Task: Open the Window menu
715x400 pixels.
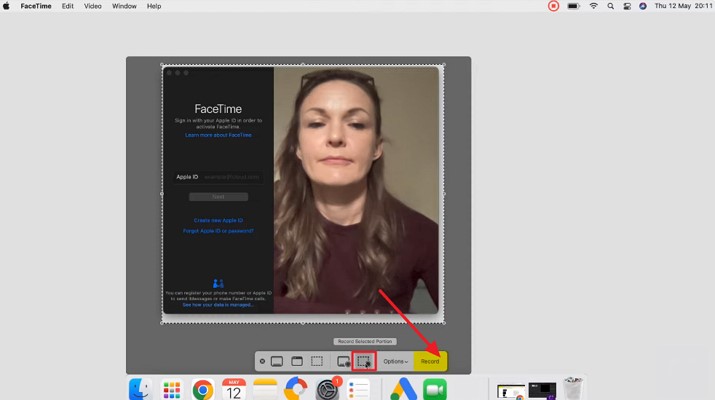Action: pyautogui.click(x=124, y=6)
